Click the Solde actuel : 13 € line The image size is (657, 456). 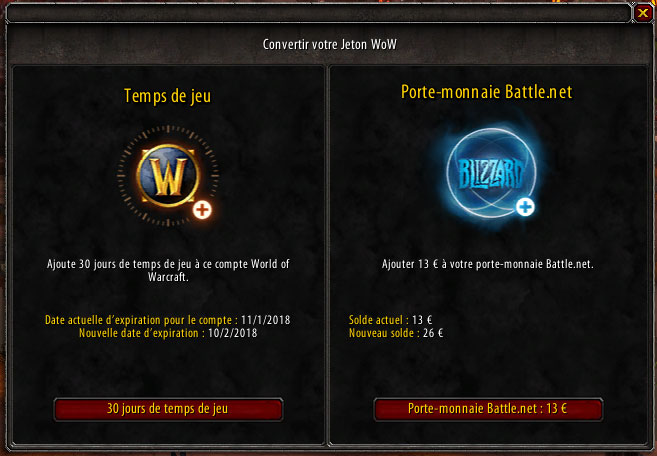tap(391, 320)
